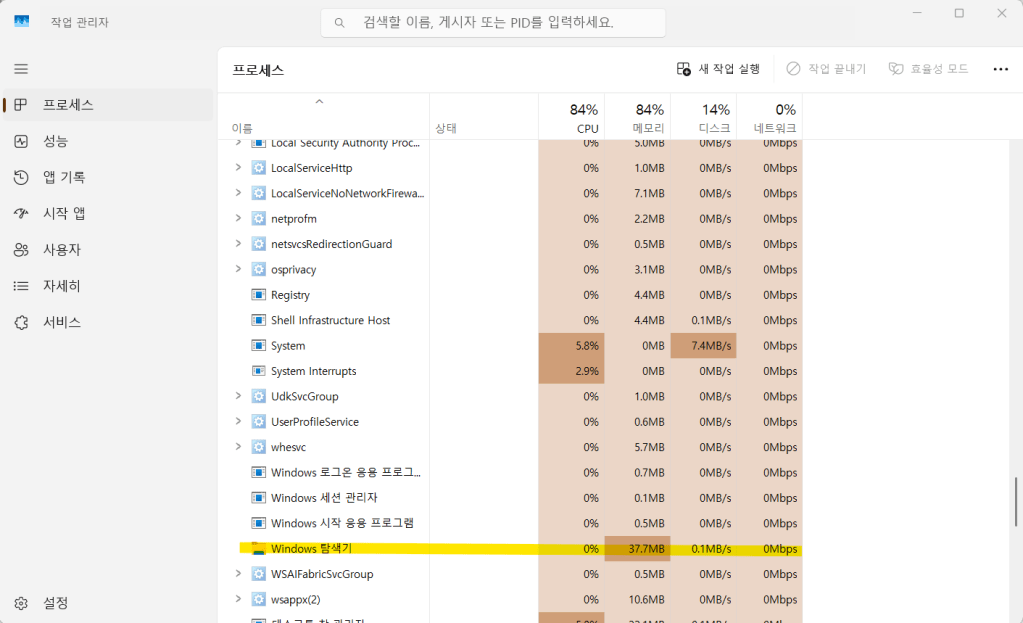
Task: Expand the wsappx(2) process group
Action: tap(238, 599)
